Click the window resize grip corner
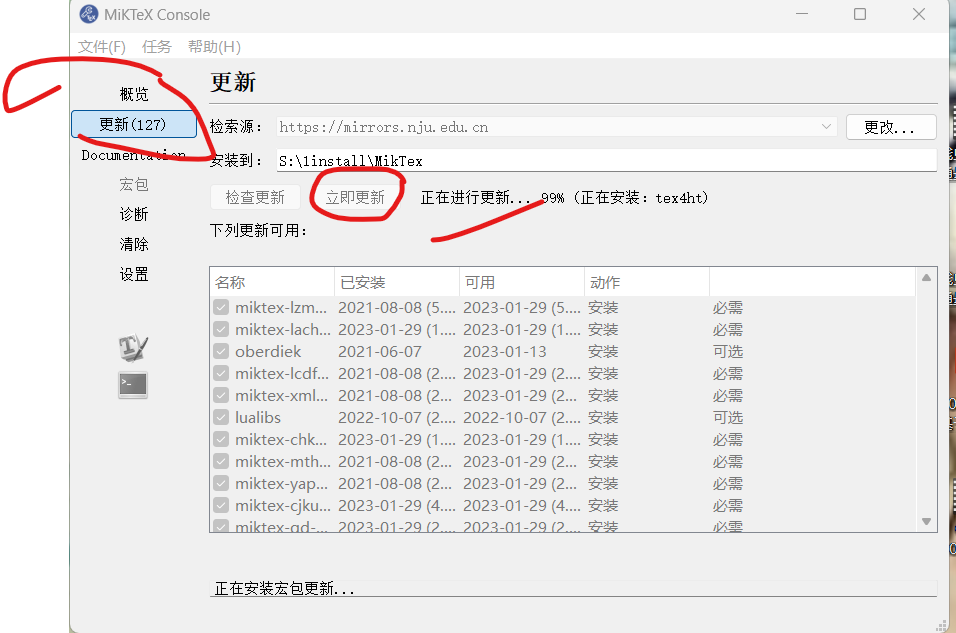This screenshot has width=956, height=633. tap(942, 626)
